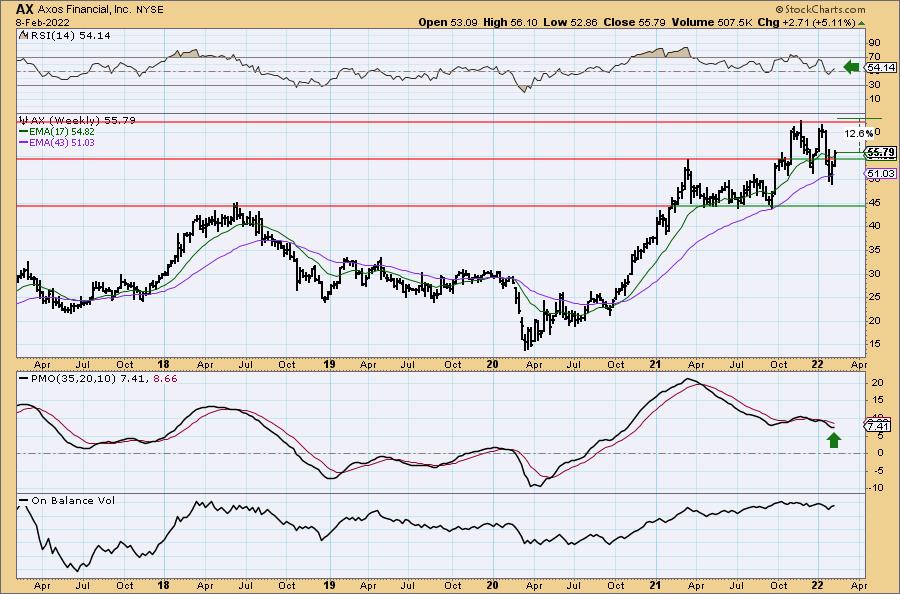Select the EMA(17) 54.82 legend entry
Screen dimensions: 900x594
pos(57,131)
